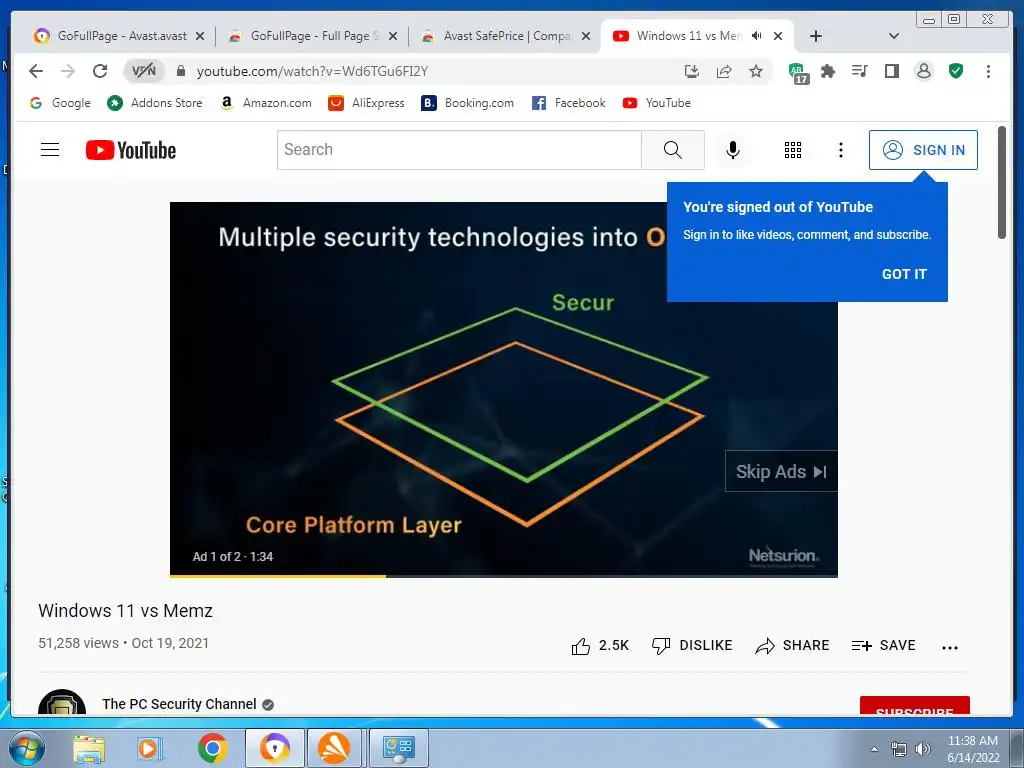This screenshot has height=768, width=1024.
Task: Click the browser forward arrow
Action: (67, 71)
